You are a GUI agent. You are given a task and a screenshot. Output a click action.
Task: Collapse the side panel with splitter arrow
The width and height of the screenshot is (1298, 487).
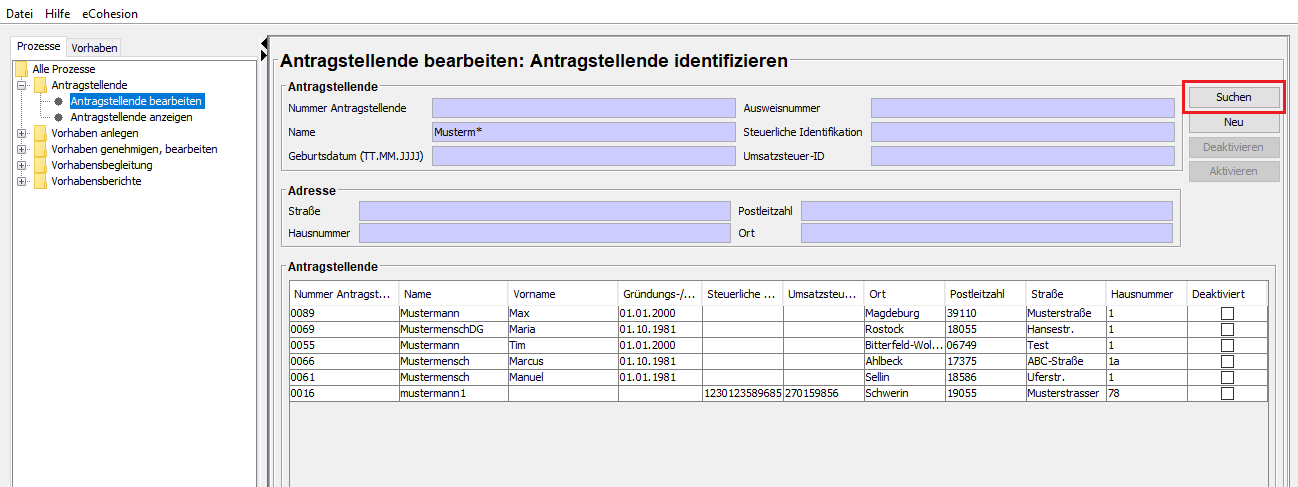pyautogui.click(x=264, y=43)
